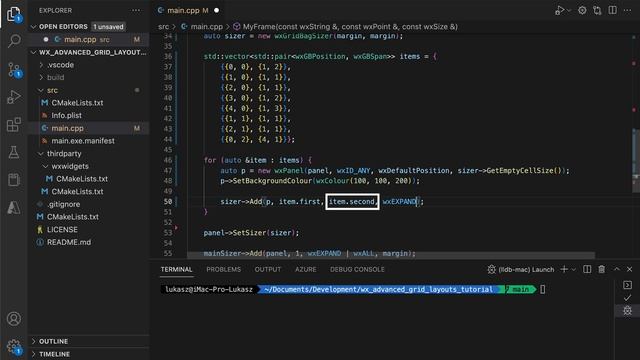Switch to the Problems tab
Viewport: 640px width, 360px height.
pos(224,269)
